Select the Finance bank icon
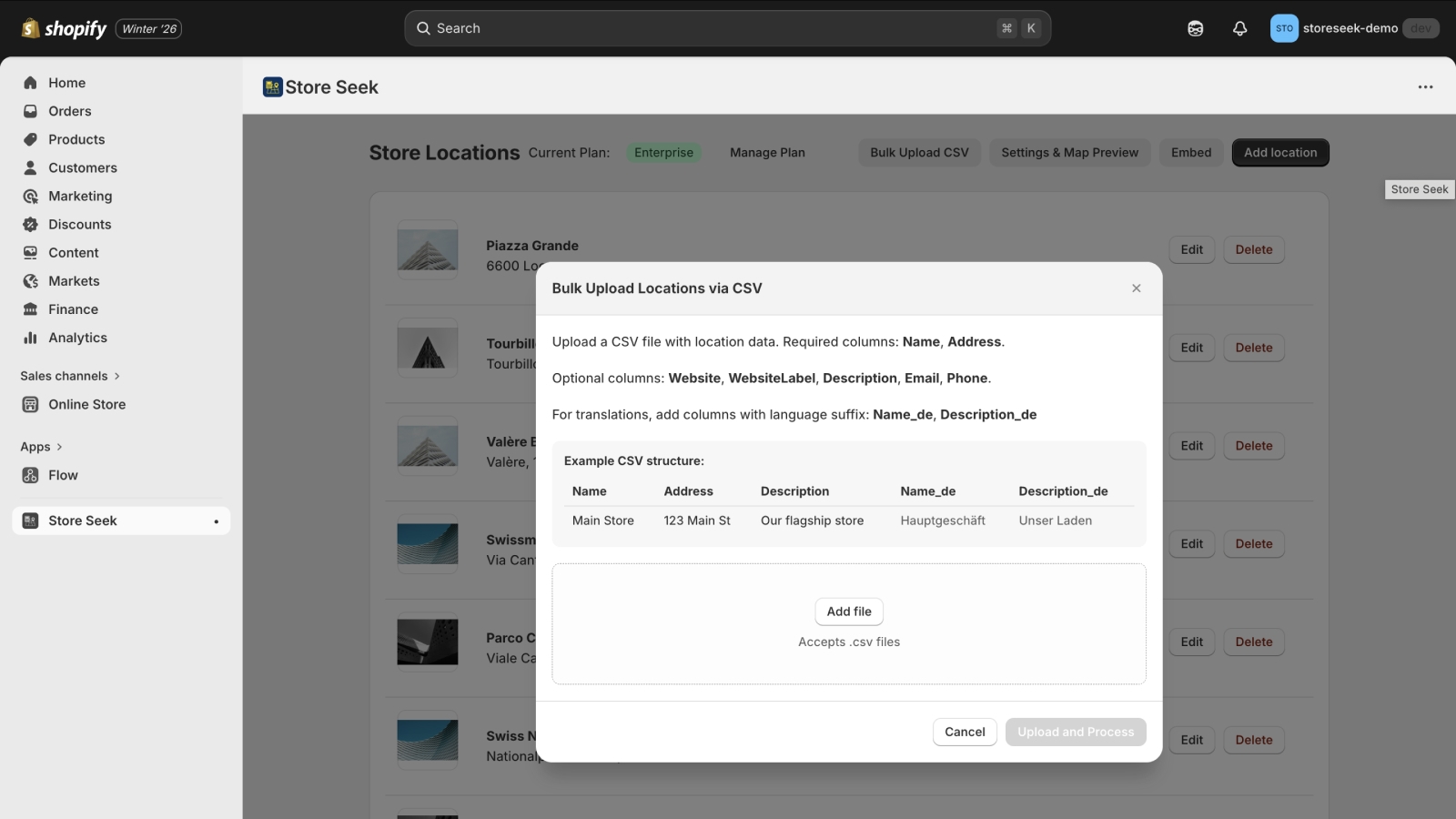1456x819 pixels. coord(30,308)
